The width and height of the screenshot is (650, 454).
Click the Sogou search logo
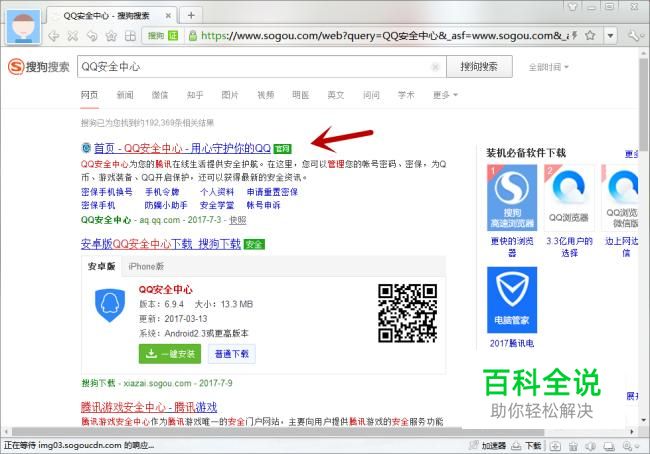point(39,66)
